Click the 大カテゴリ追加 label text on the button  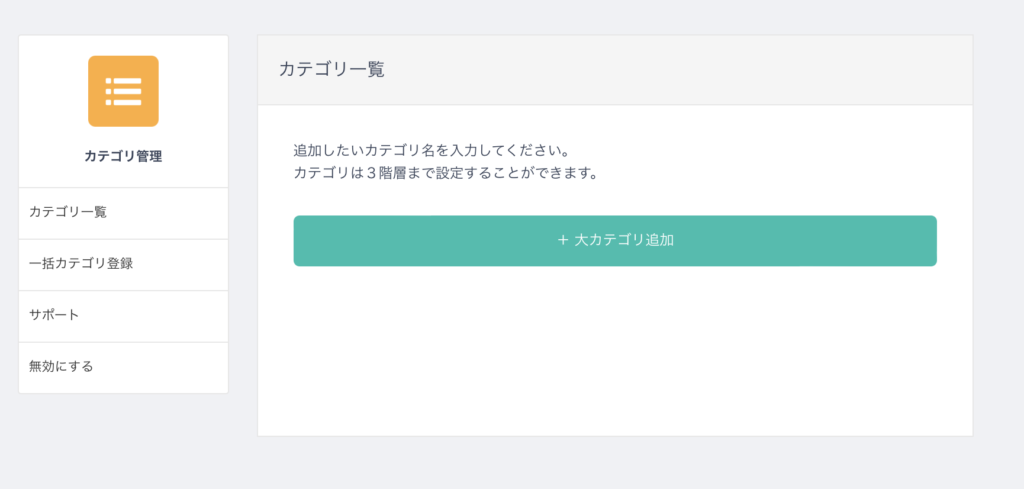(624, 240)
